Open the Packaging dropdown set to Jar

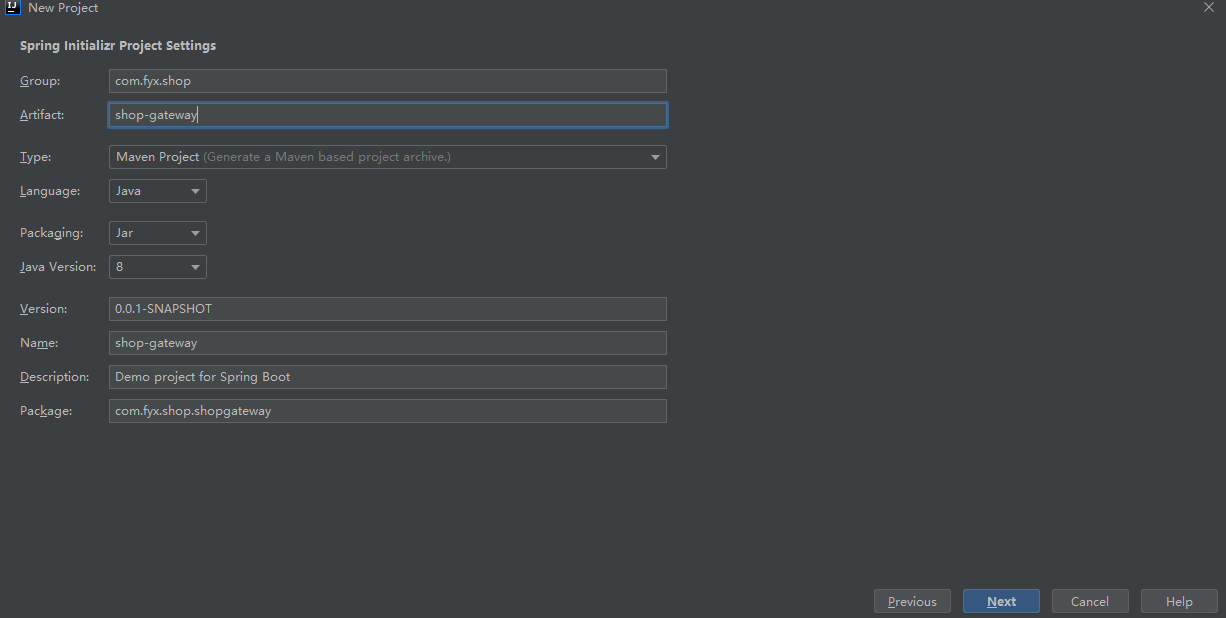(x=158, y=233)
